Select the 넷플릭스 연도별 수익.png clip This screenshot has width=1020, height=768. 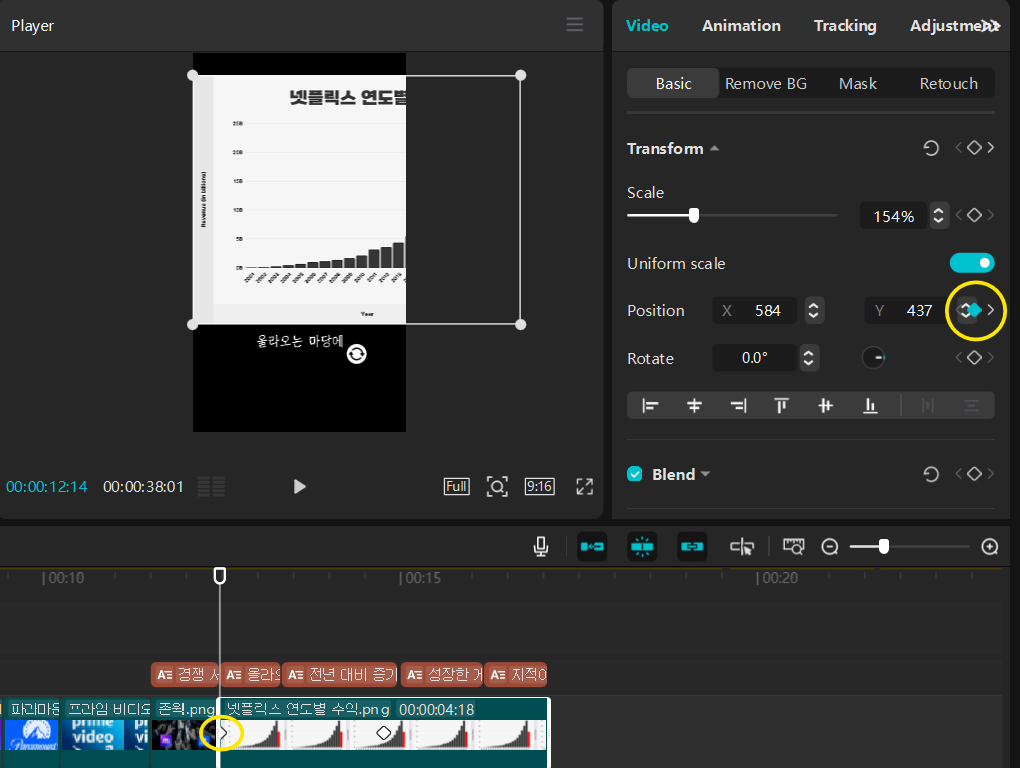point(384,733)
